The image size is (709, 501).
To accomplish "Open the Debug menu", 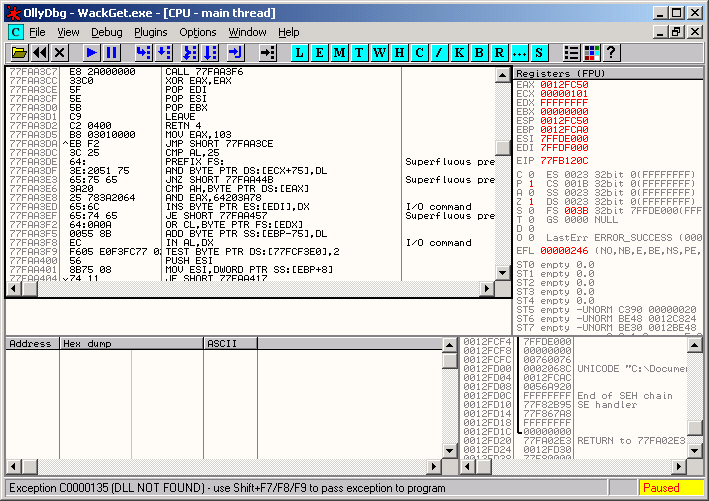I will (106, 32).
